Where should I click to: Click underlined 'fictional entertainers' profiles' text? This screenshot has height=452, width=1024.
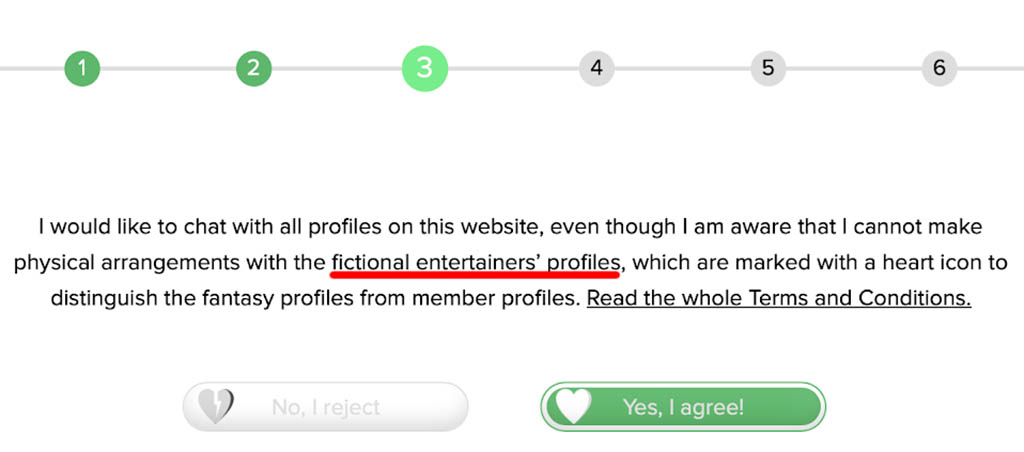475,263
